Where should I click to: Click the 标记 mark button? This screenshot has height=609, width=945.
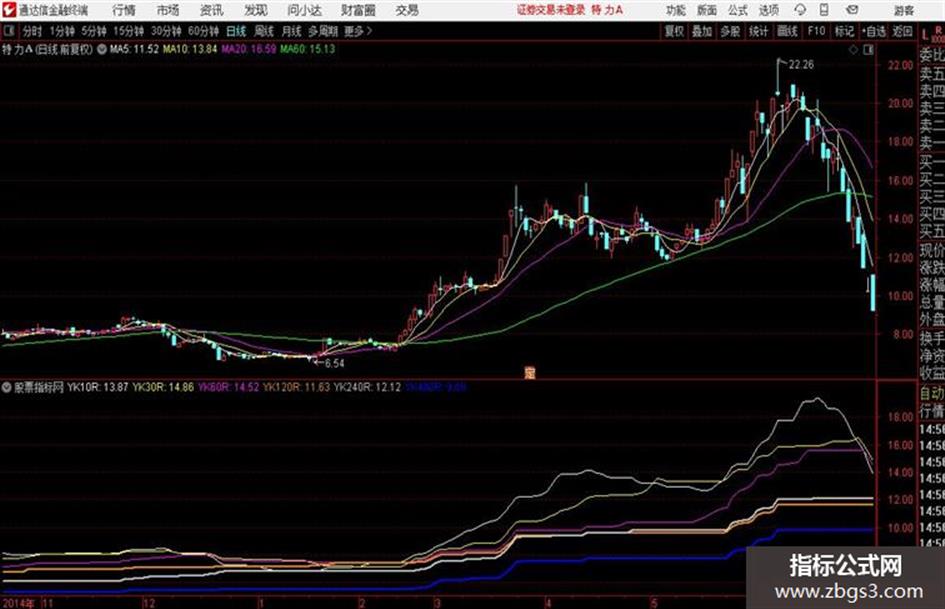click(844, 31)
